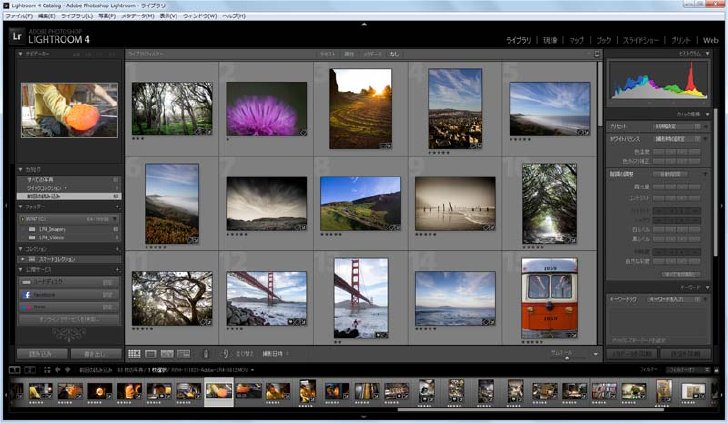Screen dimensions: 728x423
Task: Open the toolbar content options arrow
Action: pos(596,354)
